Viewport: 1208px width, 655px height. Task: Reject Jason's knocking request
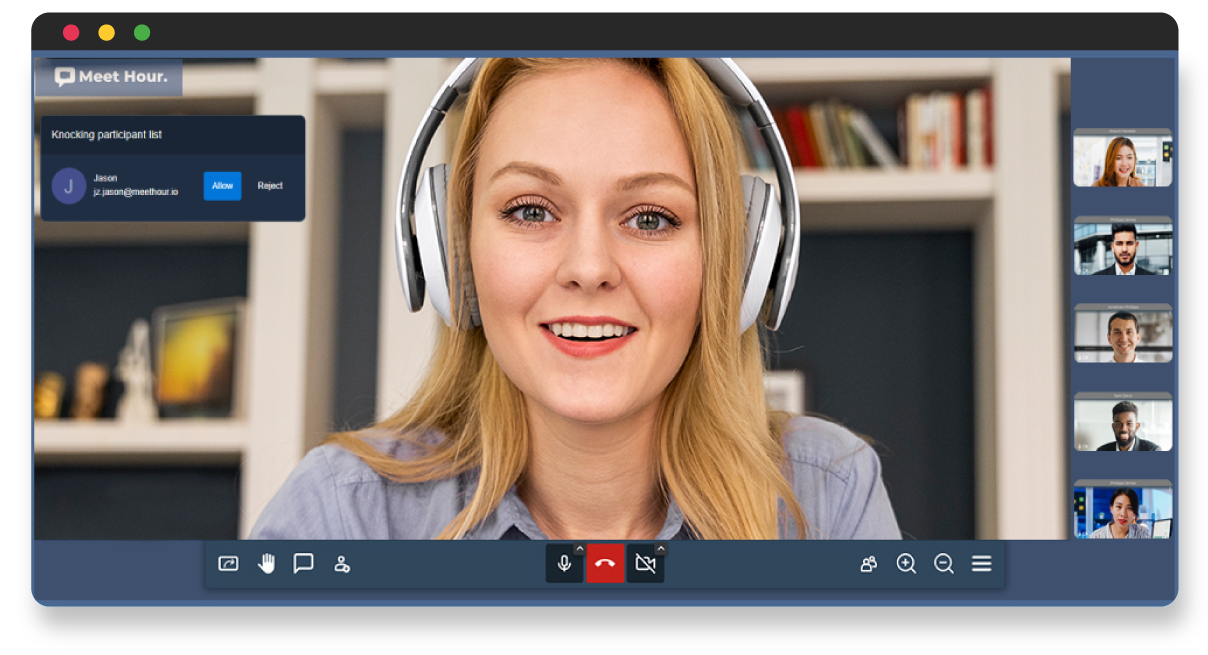click(270, 186)
